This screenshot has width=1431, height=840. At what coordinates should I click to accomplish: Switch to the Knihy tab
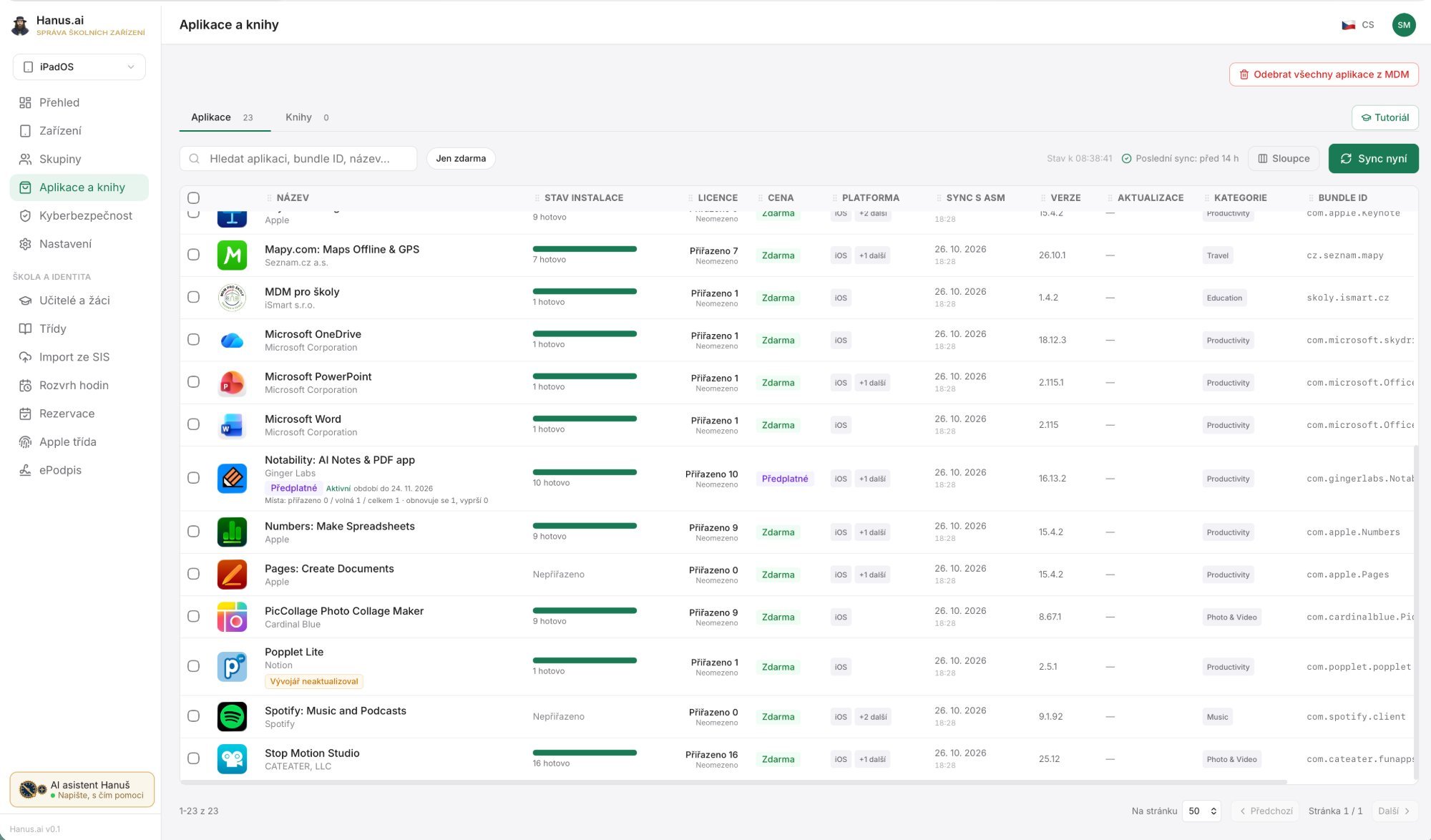[307, 117]
